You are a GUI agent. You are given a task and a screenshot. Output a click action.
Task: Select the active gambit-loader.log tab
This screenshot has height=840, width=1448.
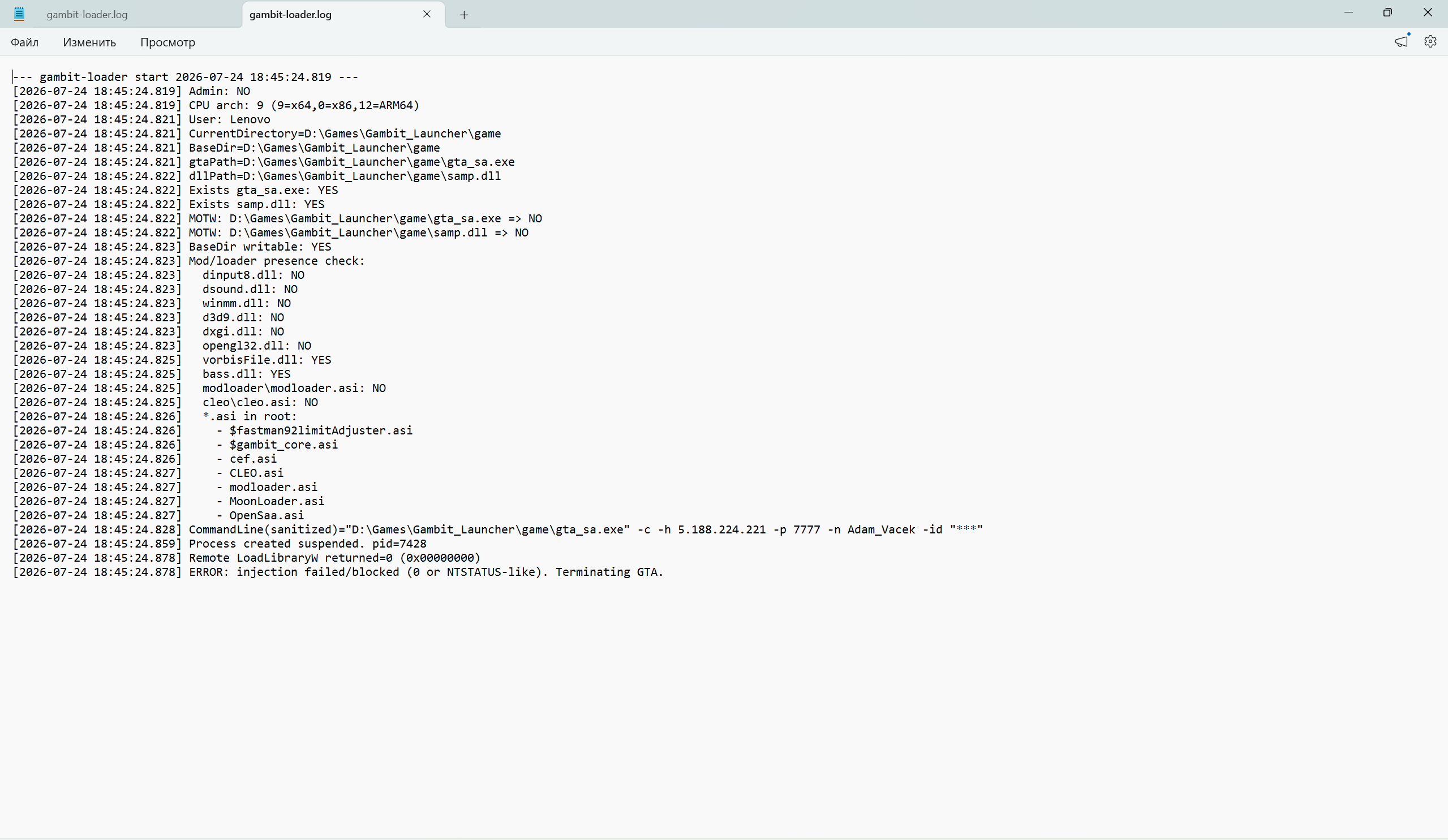pyautogui.click(x=290, y=14)
